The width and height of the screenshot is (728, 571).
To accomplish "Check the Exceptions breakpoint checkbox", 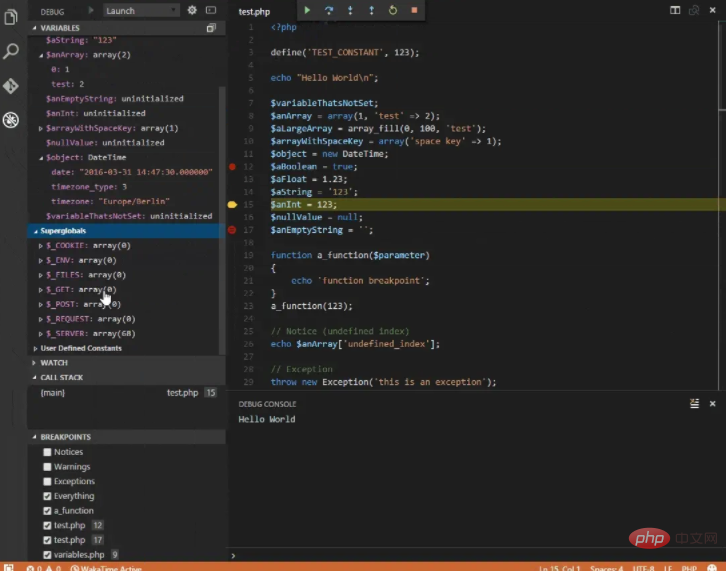I will point(47,481).
